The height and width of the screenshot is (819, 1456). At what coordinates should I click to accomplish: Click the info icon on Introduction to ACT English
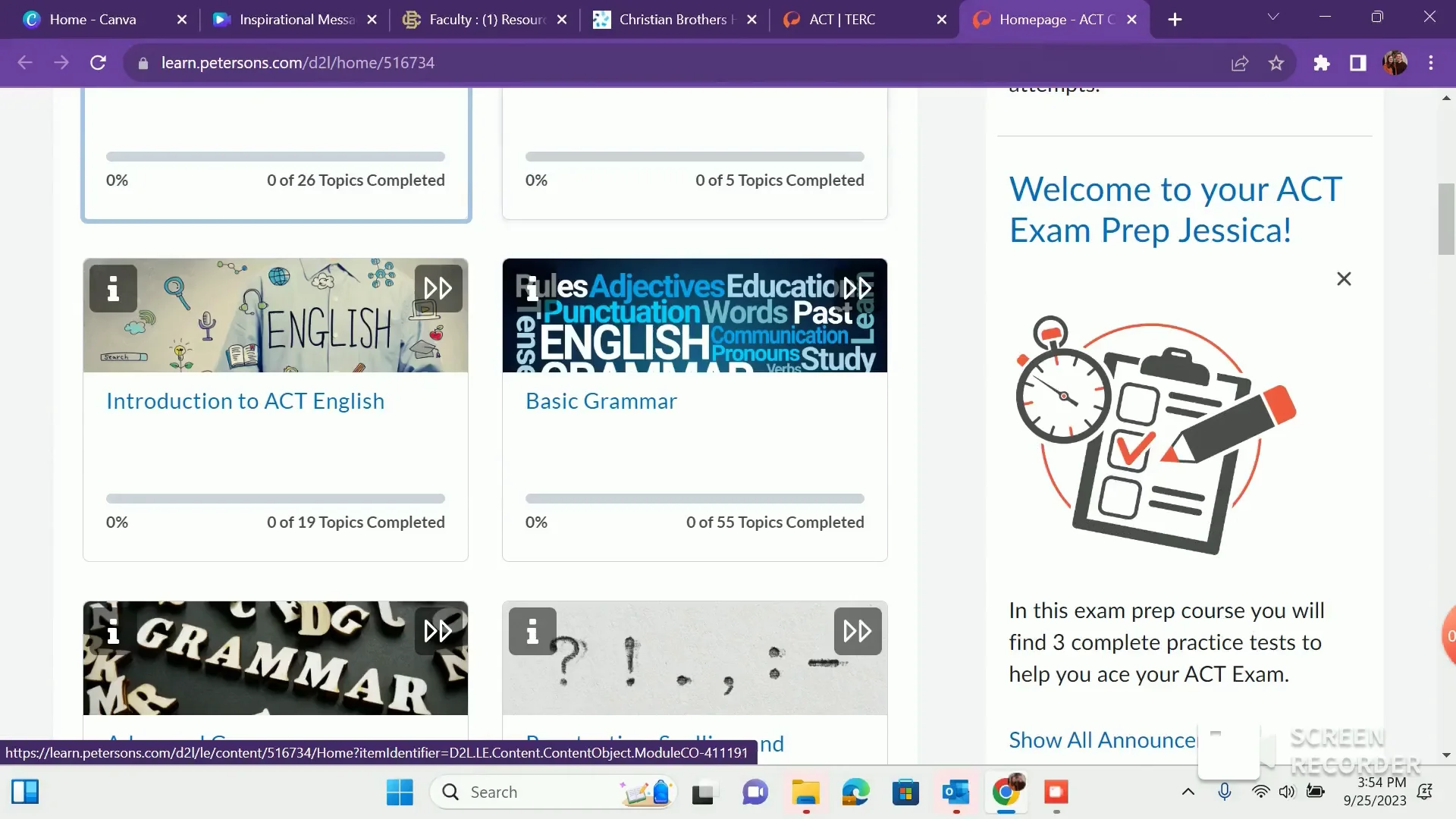tap(113, 289)
